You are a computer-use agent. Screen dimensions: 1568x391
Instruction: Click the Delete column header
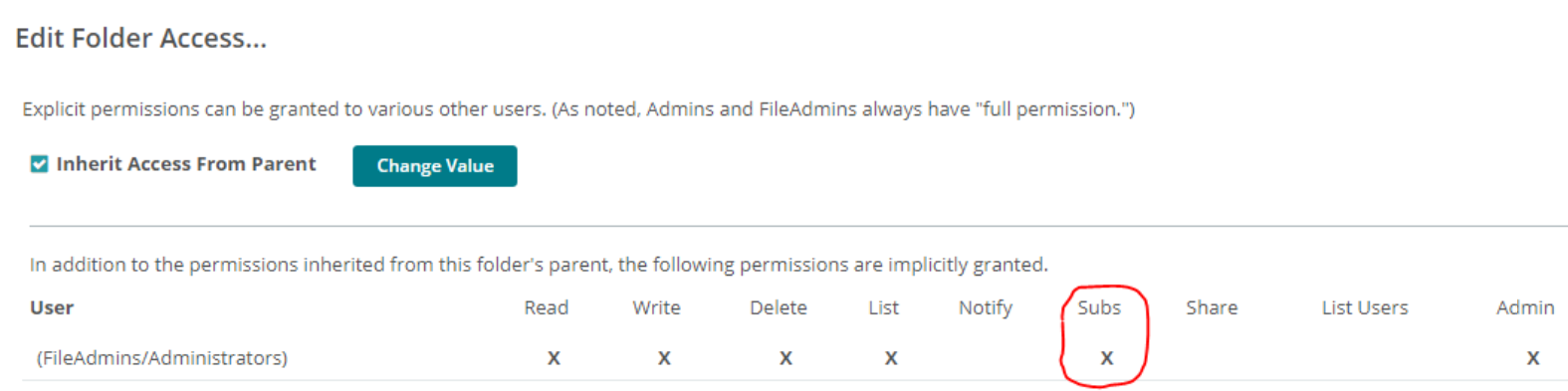pos(779,308)
